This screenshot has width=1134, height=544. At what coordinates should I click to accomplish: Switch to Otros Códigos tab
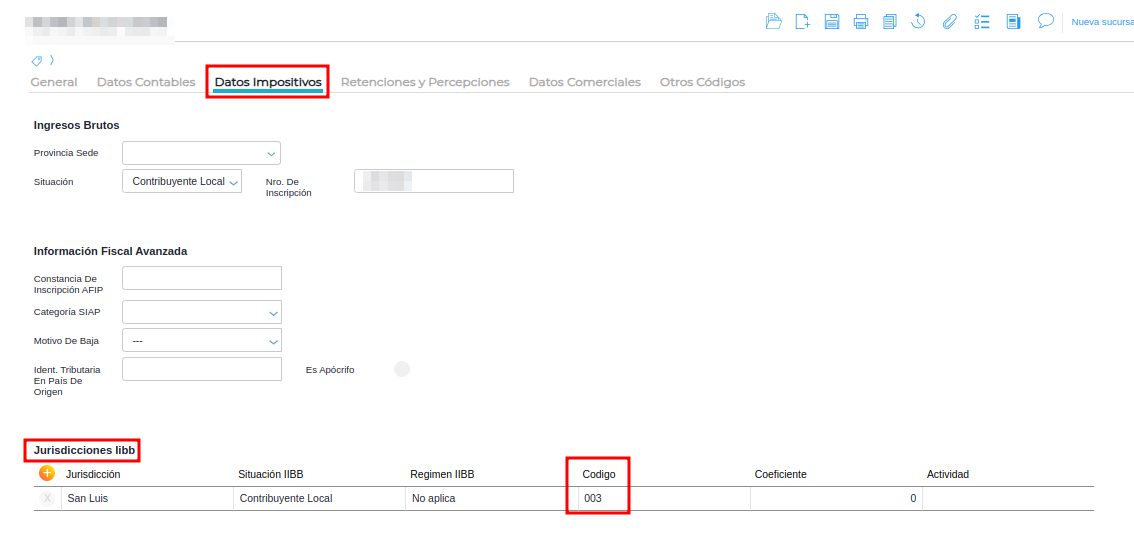tap(702, 82)
